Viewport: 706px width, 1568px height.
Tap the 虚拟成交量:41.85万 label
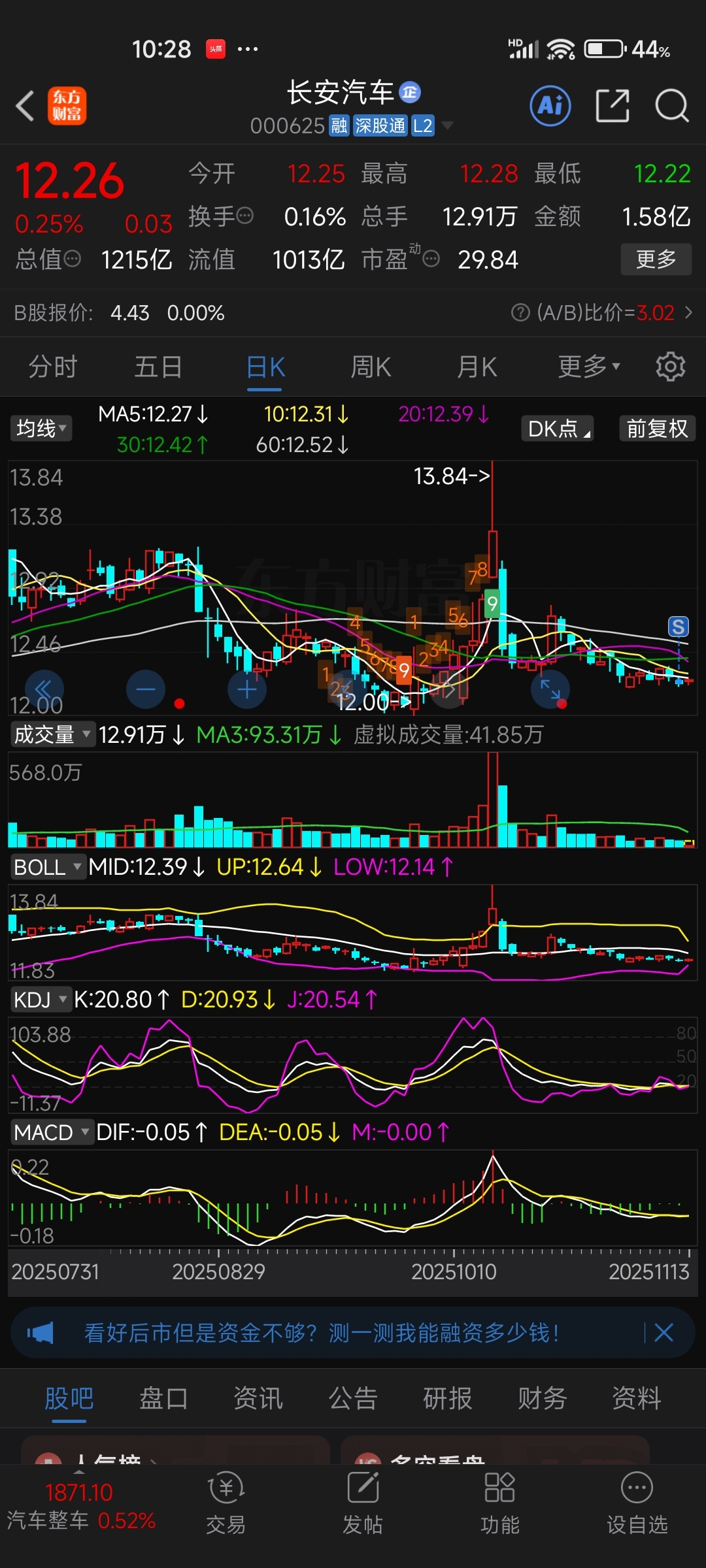click(x=448, y=735)
